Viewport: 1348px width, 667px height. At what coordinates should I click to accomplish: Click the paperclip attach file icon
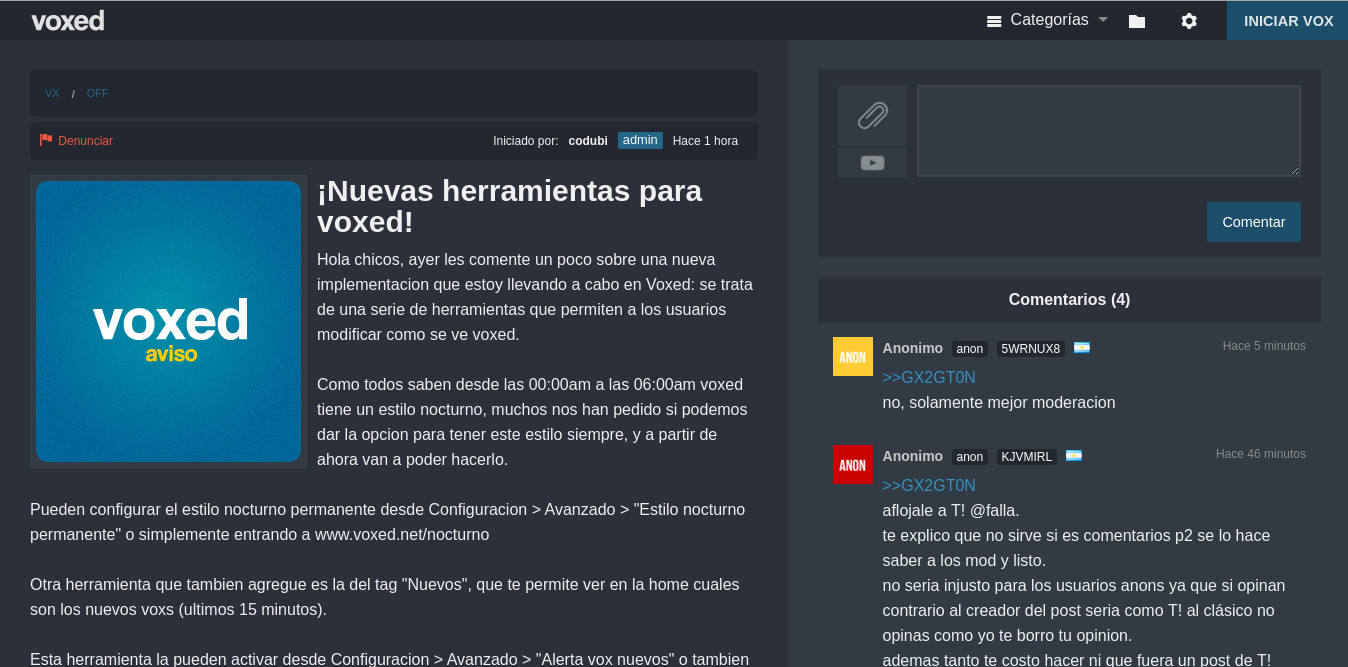click(x=872, y=115)
